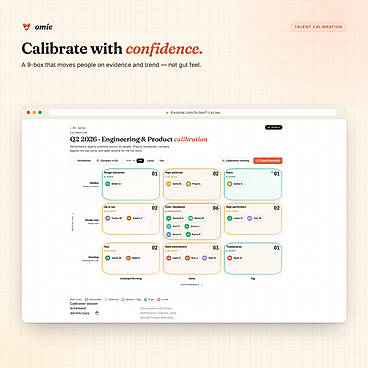
Task: Select the black highlighted segment in the view switcher
Action: (140, 161)
